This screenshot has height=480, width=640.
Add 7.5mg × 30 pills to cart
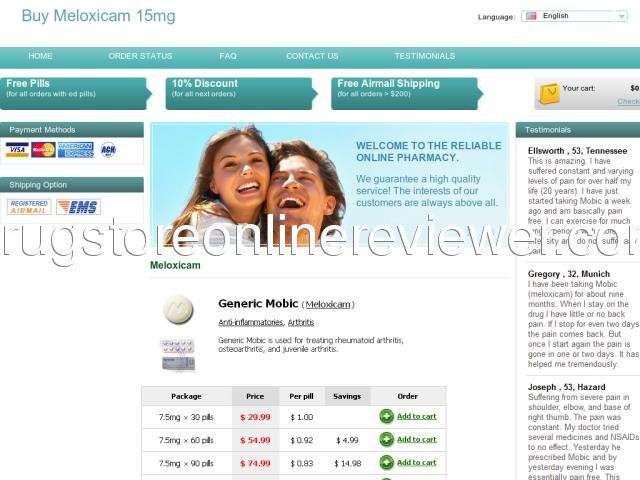click(x=416, y=416)
